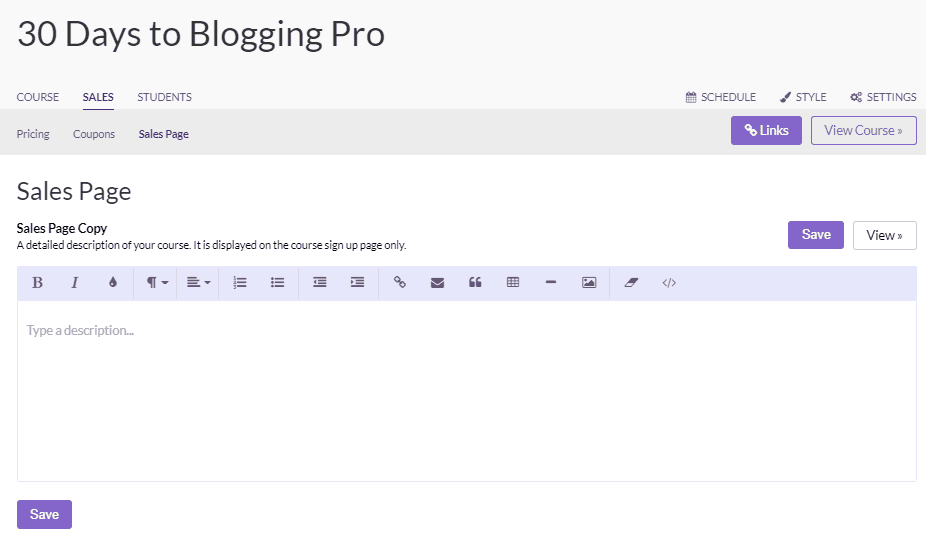Toggle bold formatting in editor

tap(37, 283)
